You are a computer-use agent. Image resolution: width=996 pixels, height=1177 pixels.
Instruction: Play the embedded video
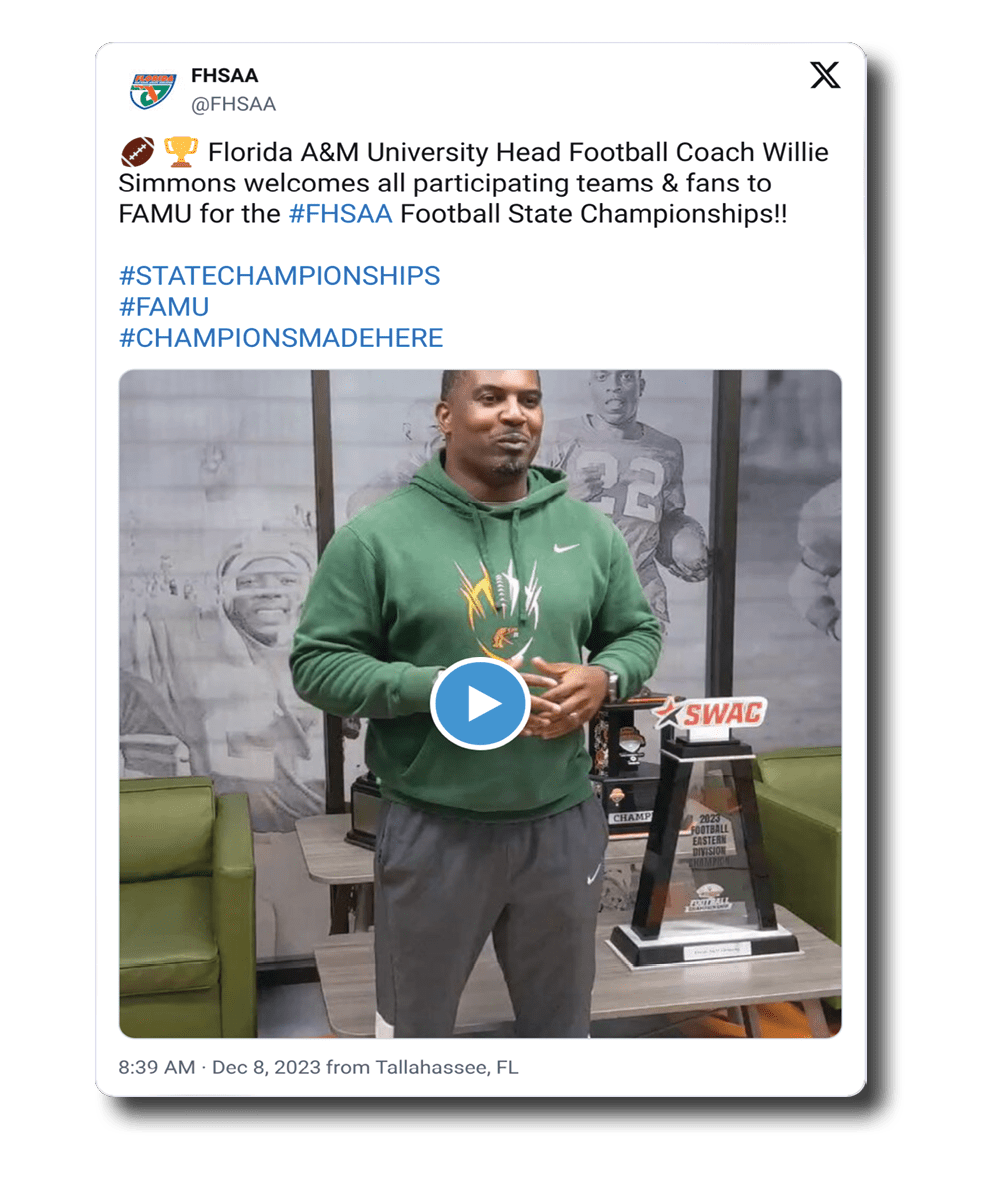coord(480,703)
